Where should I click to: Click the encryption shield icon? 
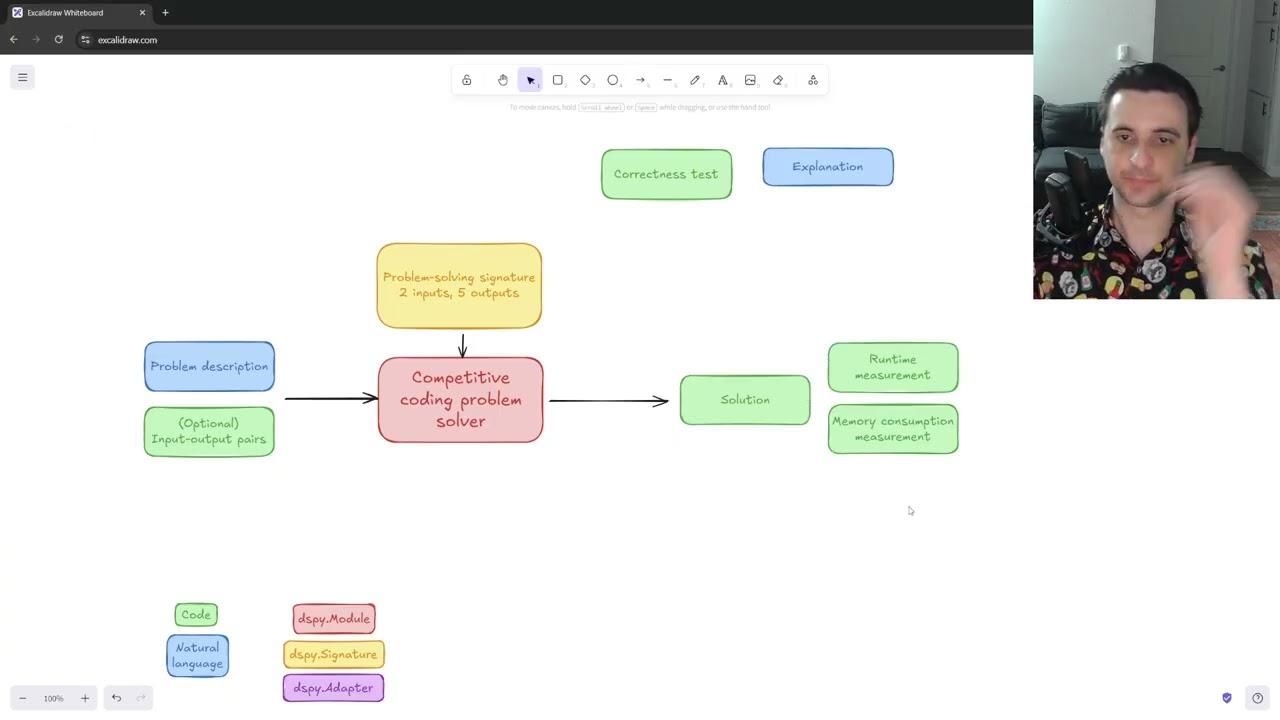tap(1227, 698)
